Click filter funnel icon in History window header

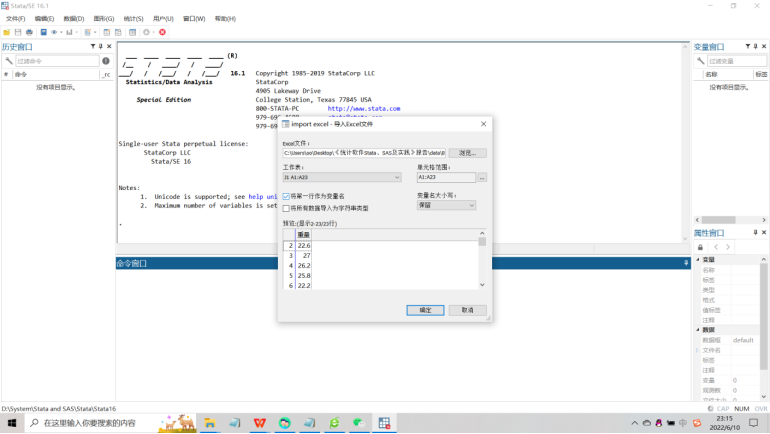tap(93, 46)
